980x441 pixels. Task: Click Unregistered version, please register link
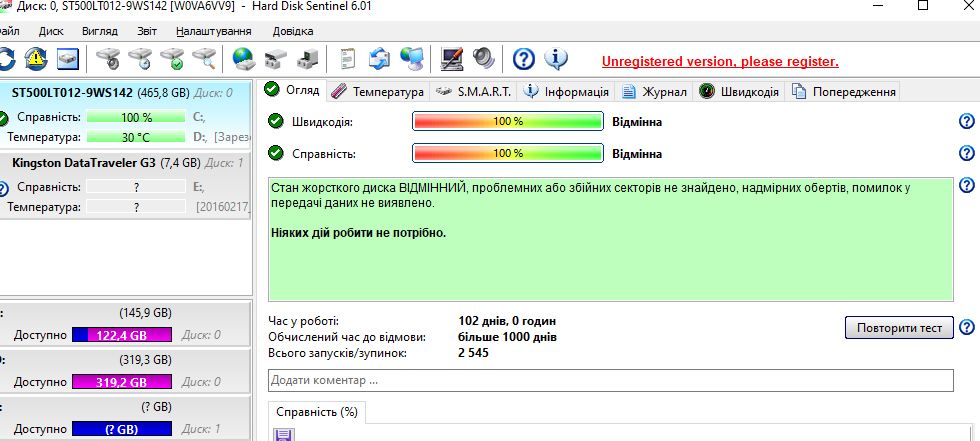coord(720,62)
